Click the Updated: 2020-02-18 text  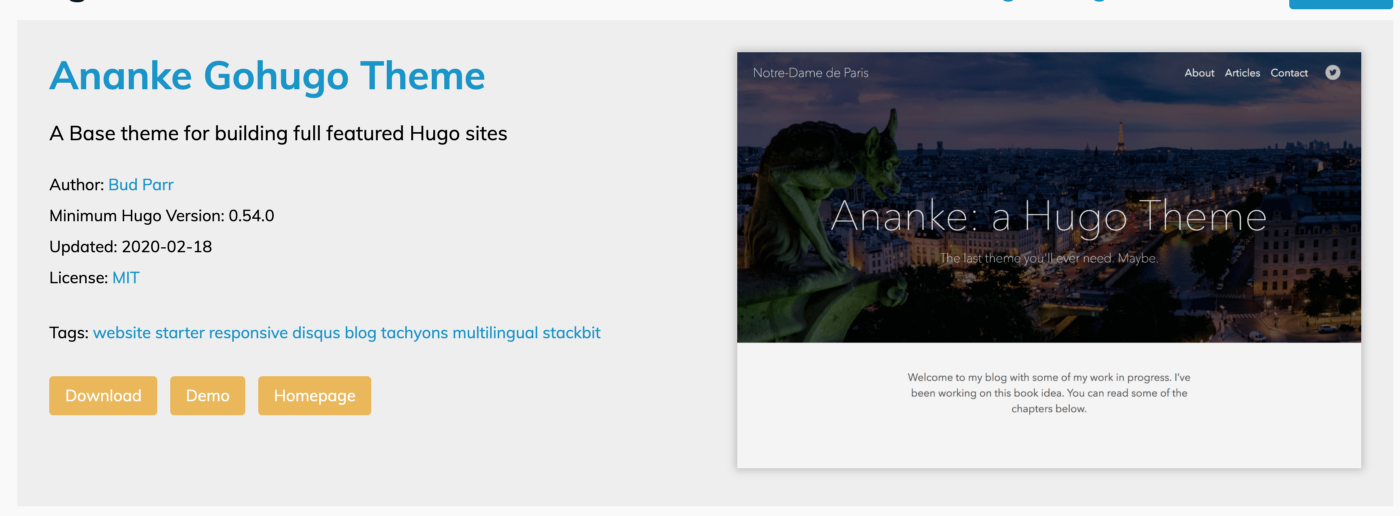[130, 246]
